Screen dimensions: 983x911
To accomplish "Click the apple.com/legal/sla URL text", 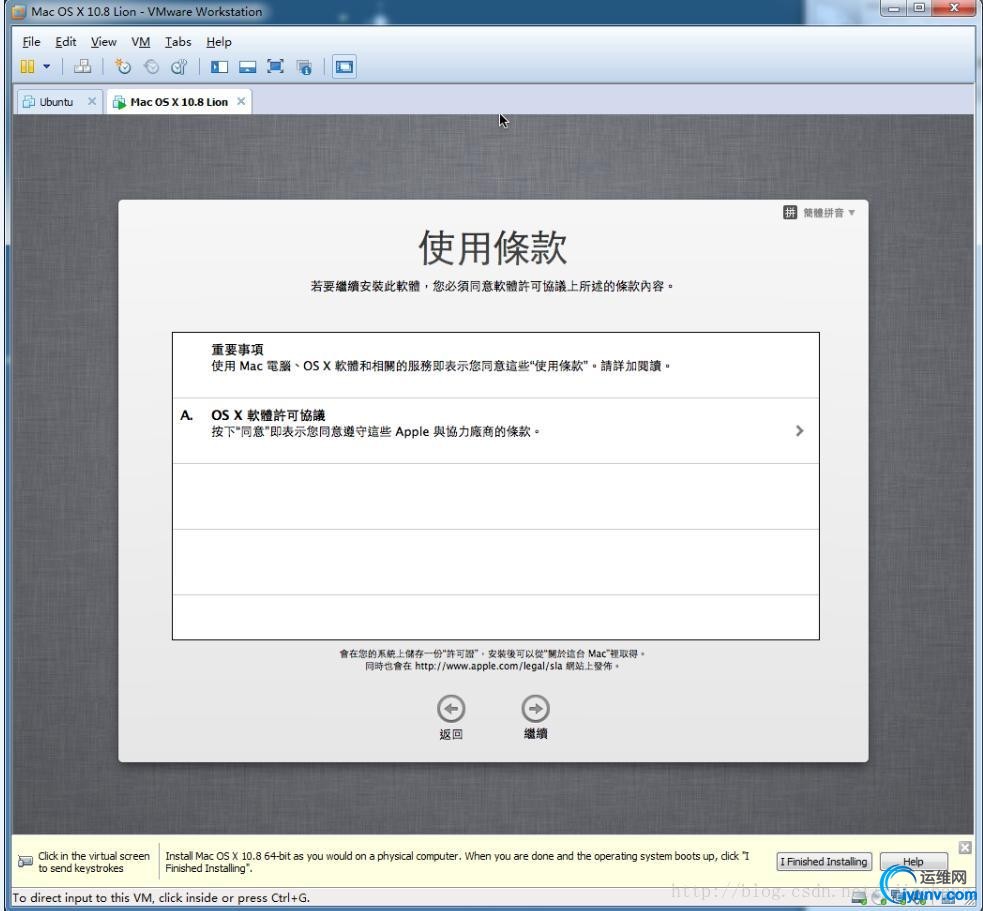I will [x=488, y=666].
